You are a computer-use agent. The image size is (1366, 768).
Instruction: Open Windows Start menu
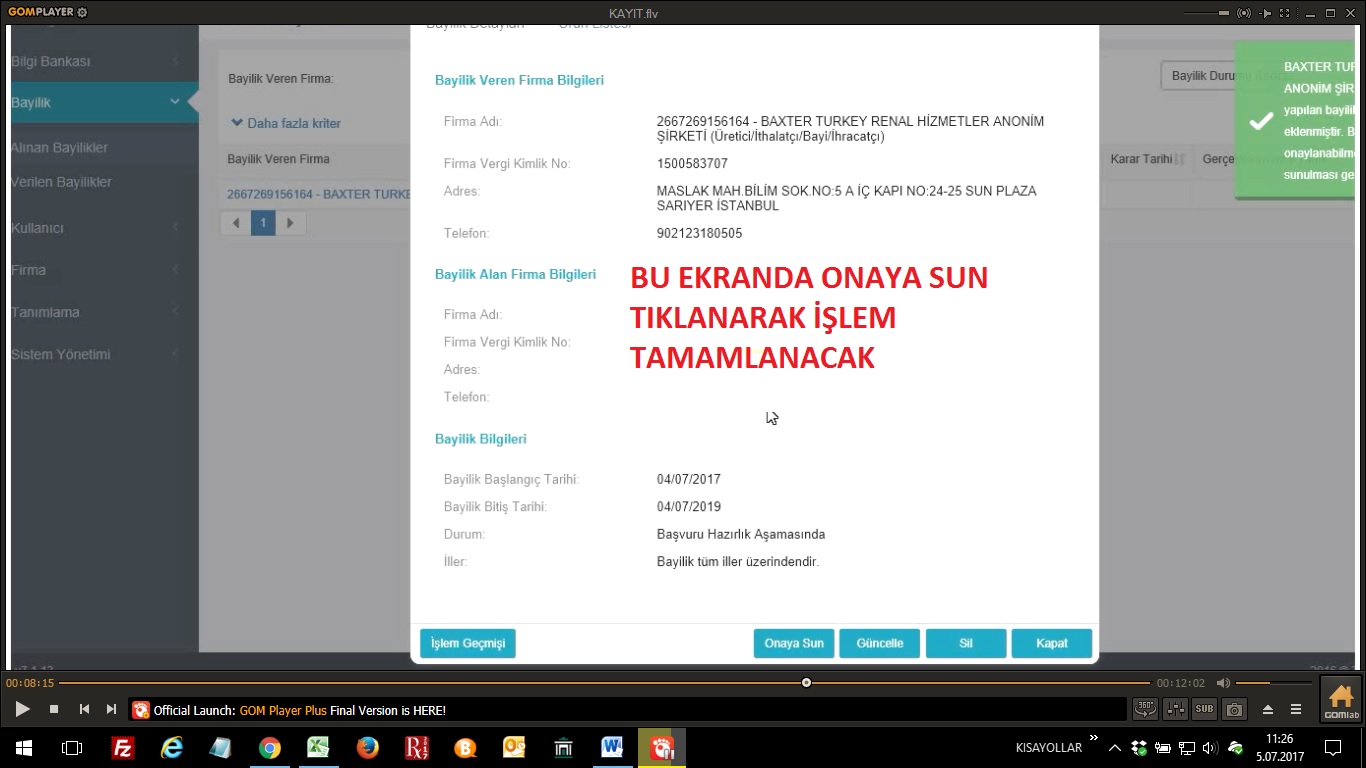(x=24, y=747)
